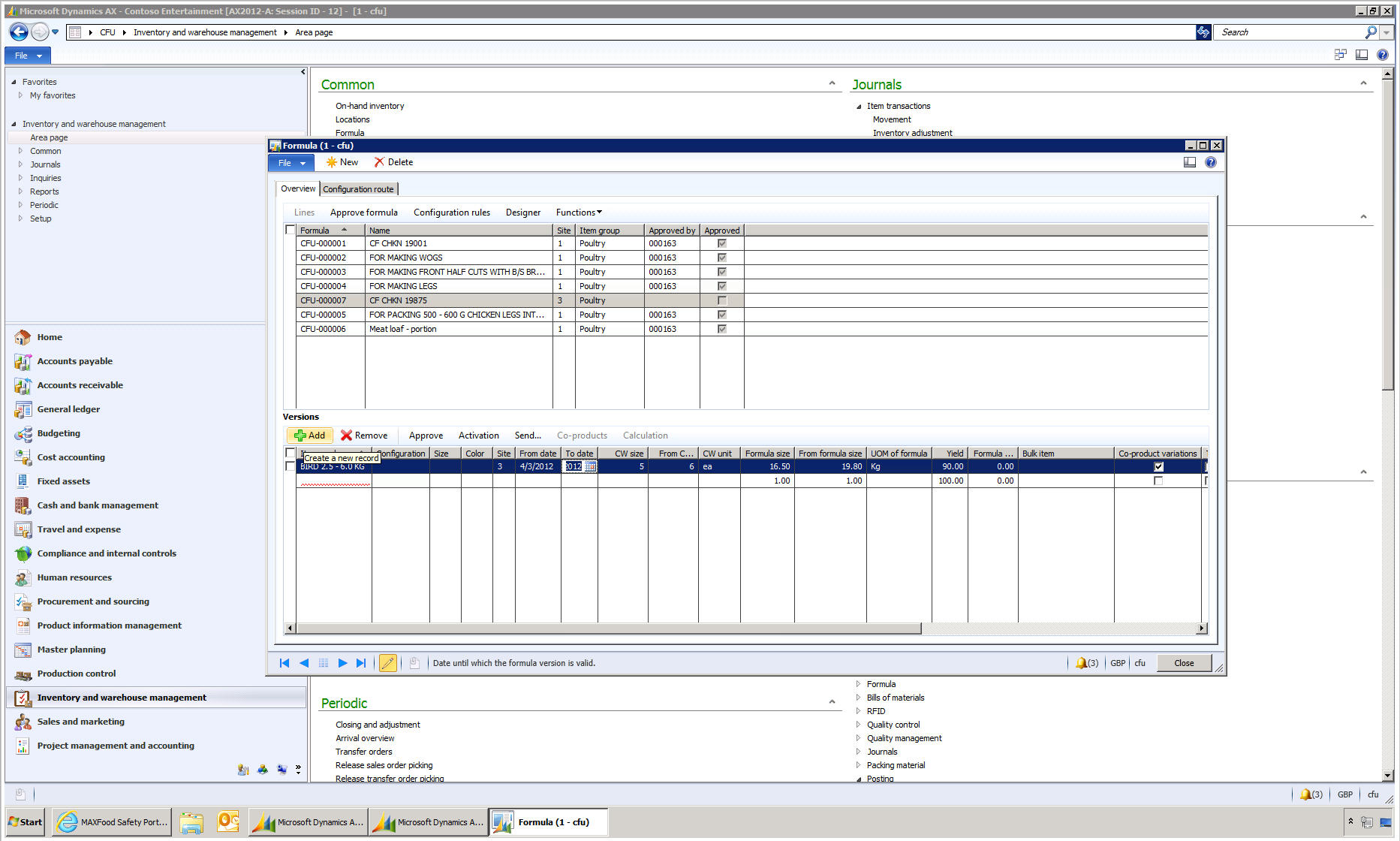Expand the Inquiries tree node
Image resolution: width=1400 pixels, height=841 pixels.
(21, 178)
